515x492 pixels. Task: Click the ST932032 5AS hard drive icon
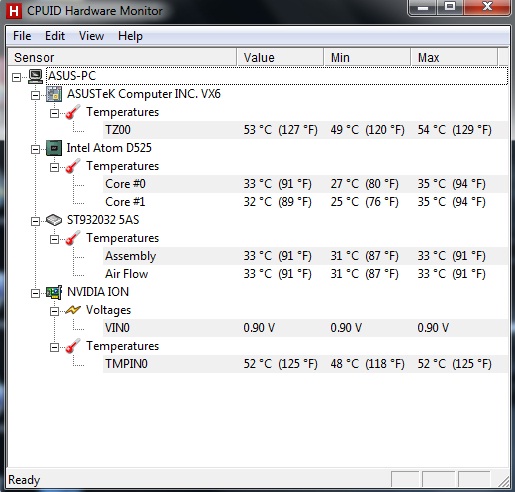pyautogui.click(x=54, y=220)
